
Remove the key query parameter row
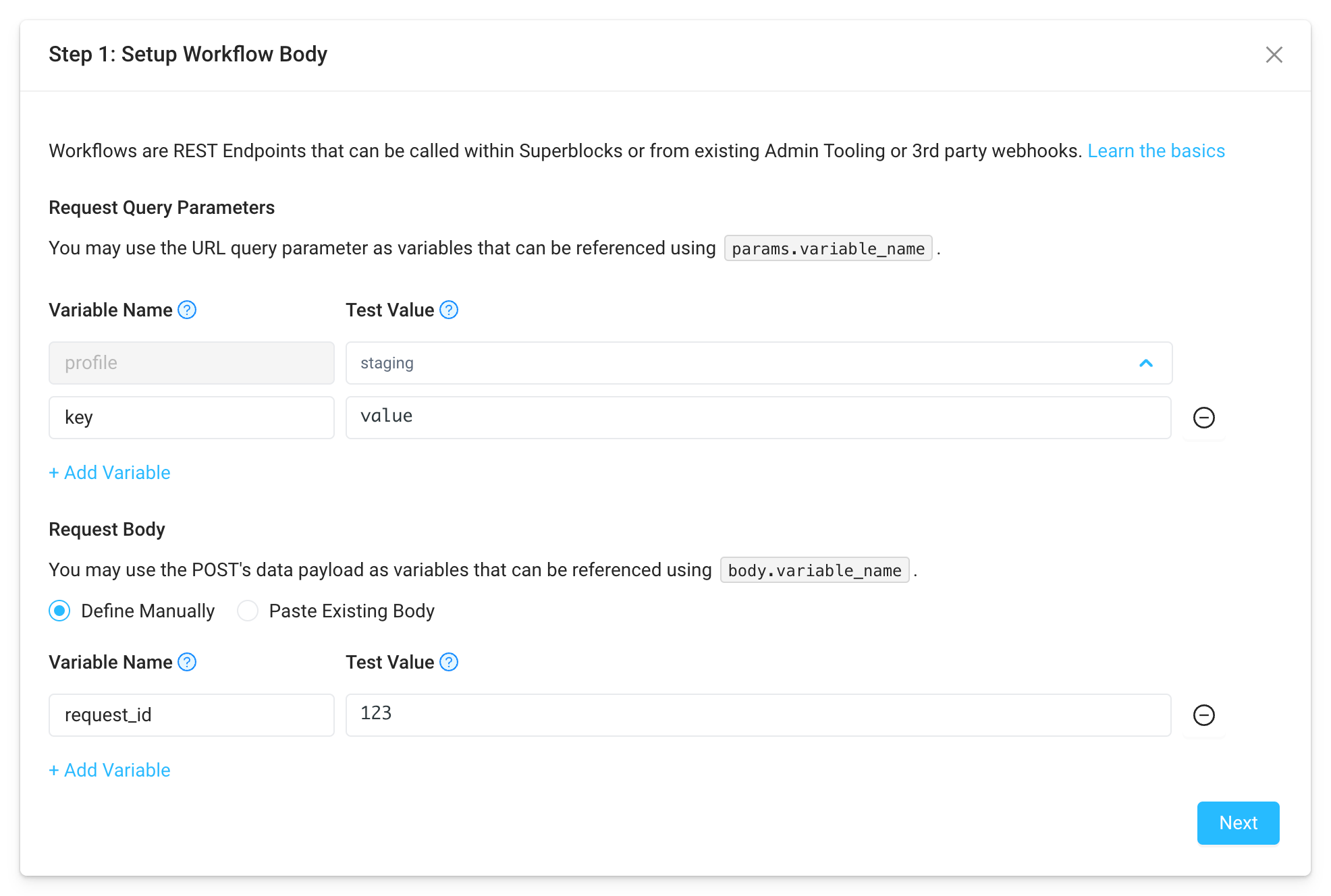[x=1204, y=418]
